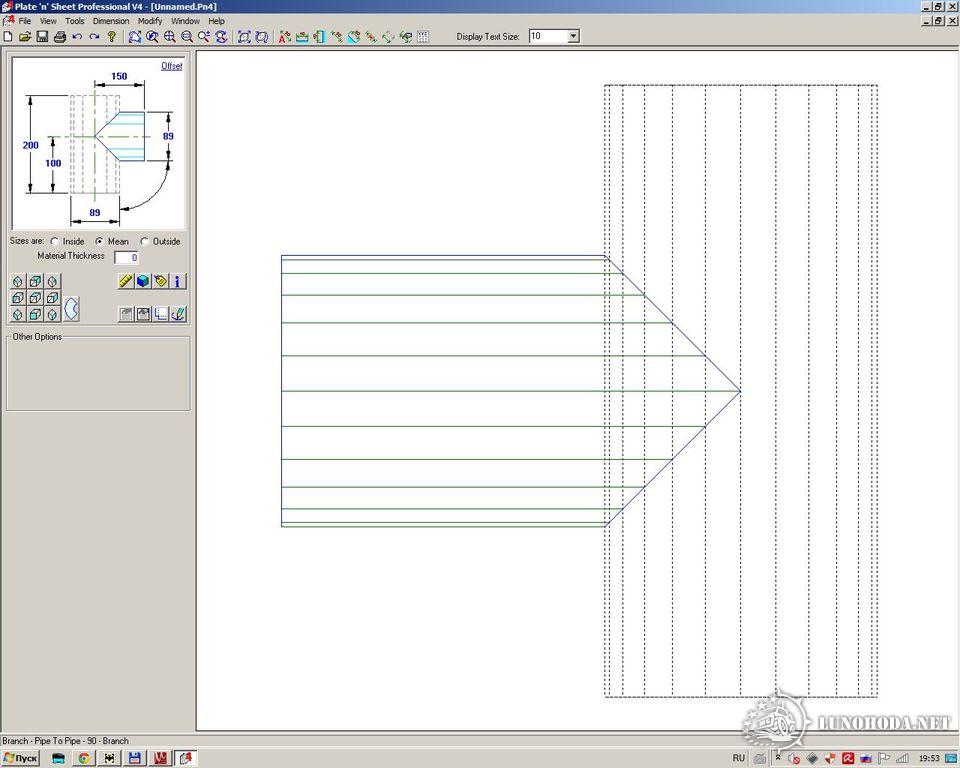The width and height of the screenshot is (960, 768).
Task: Click the 19:53 clock in system tray
Action: tap(929, 758)
